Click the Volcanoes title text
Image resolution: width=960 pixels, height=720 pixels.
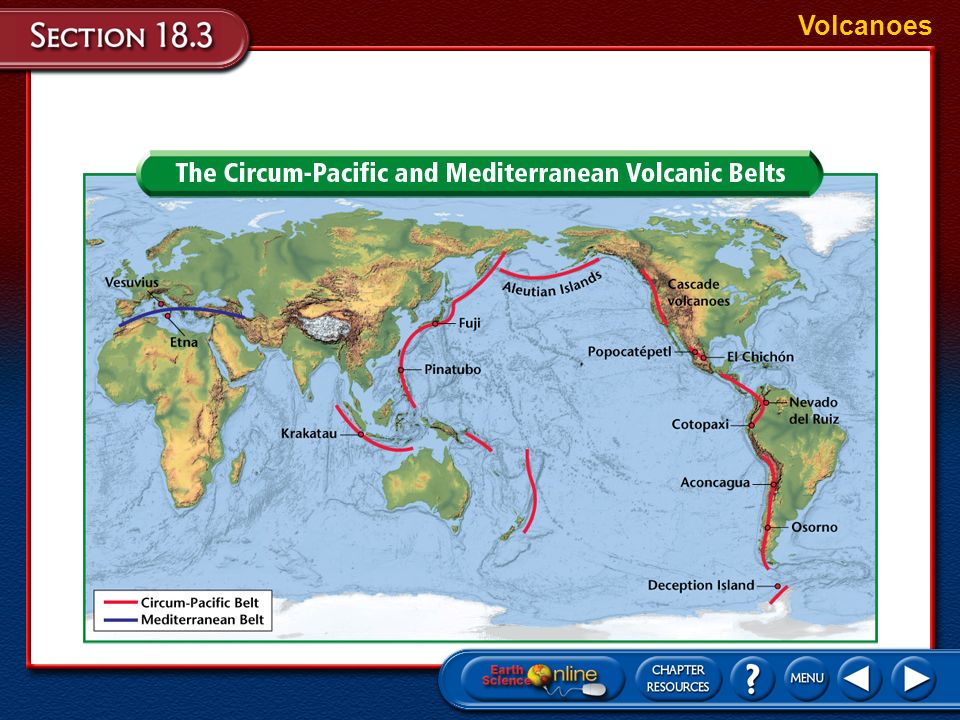pos(864,26)
